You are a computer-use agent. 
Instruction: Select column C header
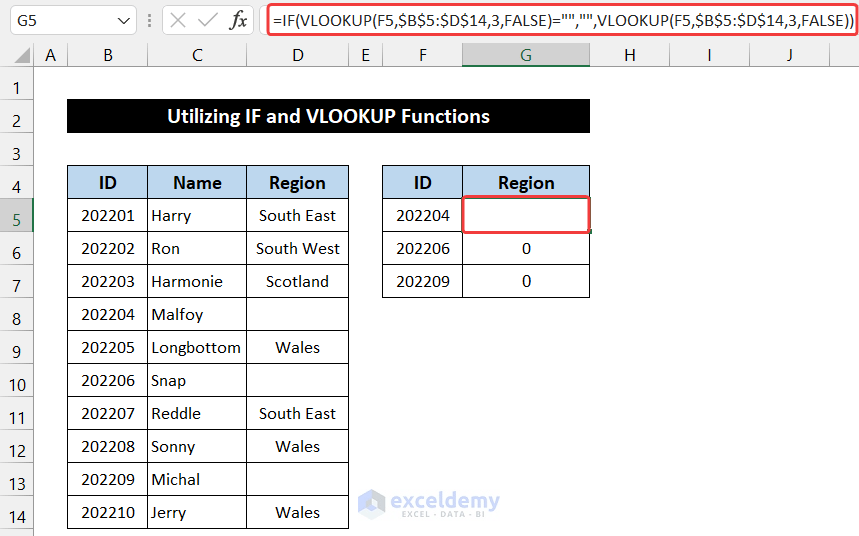[x=197, y=55]
